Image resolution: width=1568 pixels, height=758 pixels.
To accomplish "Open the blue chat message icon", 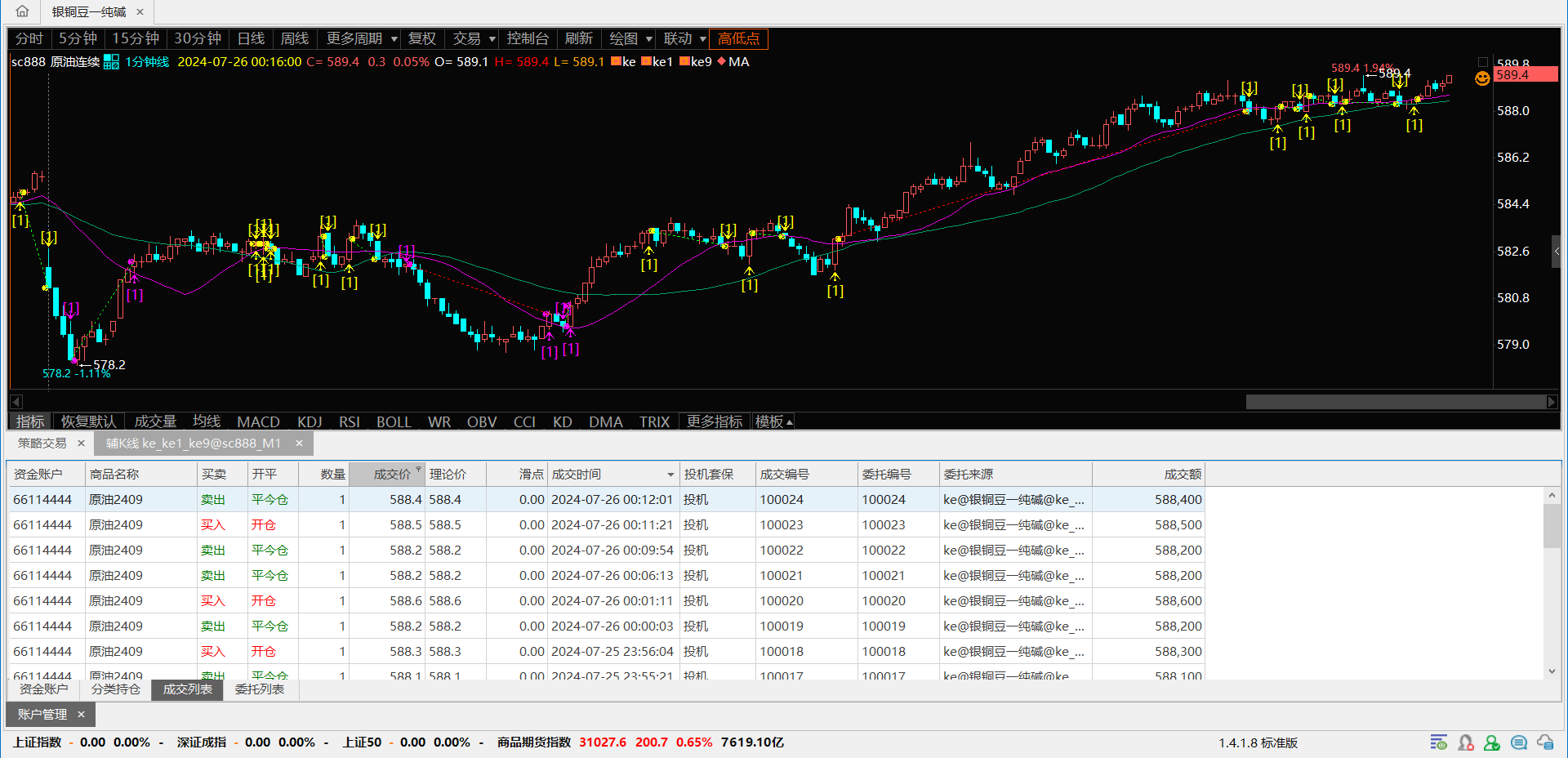I will point(1519,742).
